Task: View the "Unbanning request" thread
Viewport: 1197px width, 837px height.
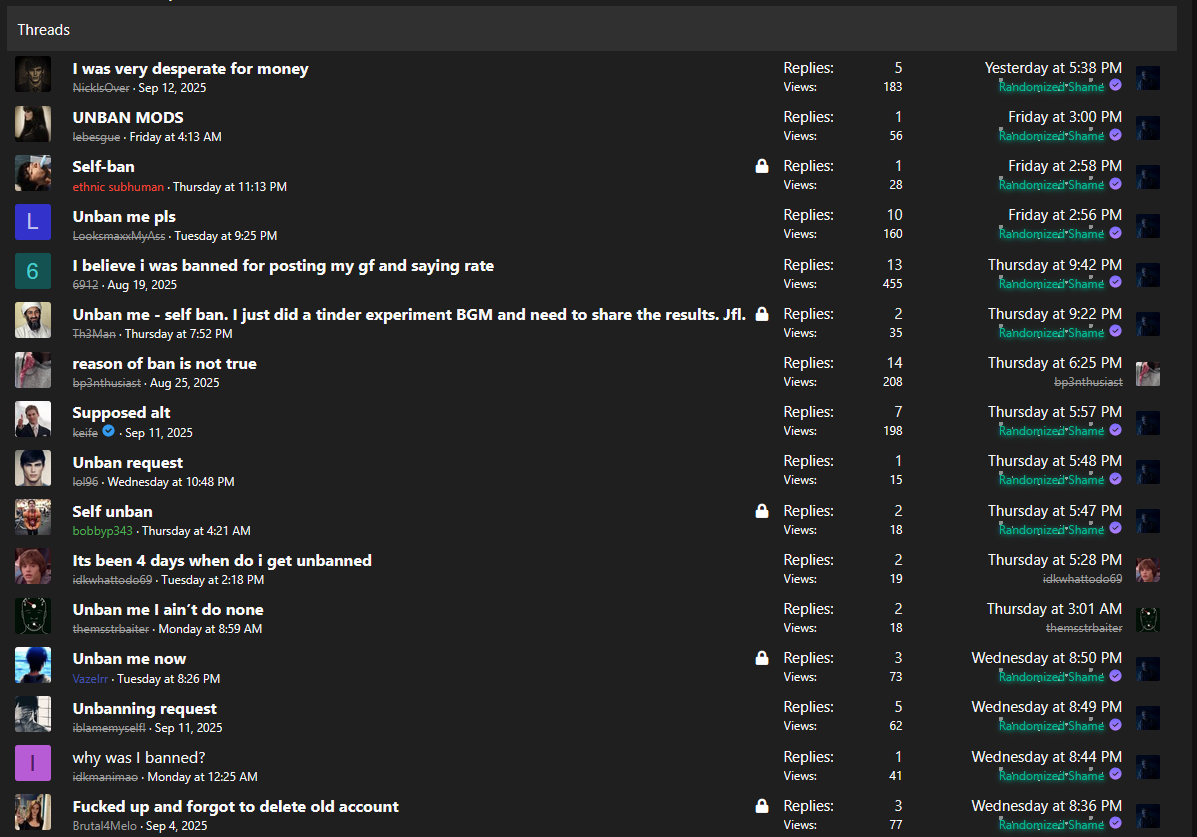Action: tap(144, 708)
